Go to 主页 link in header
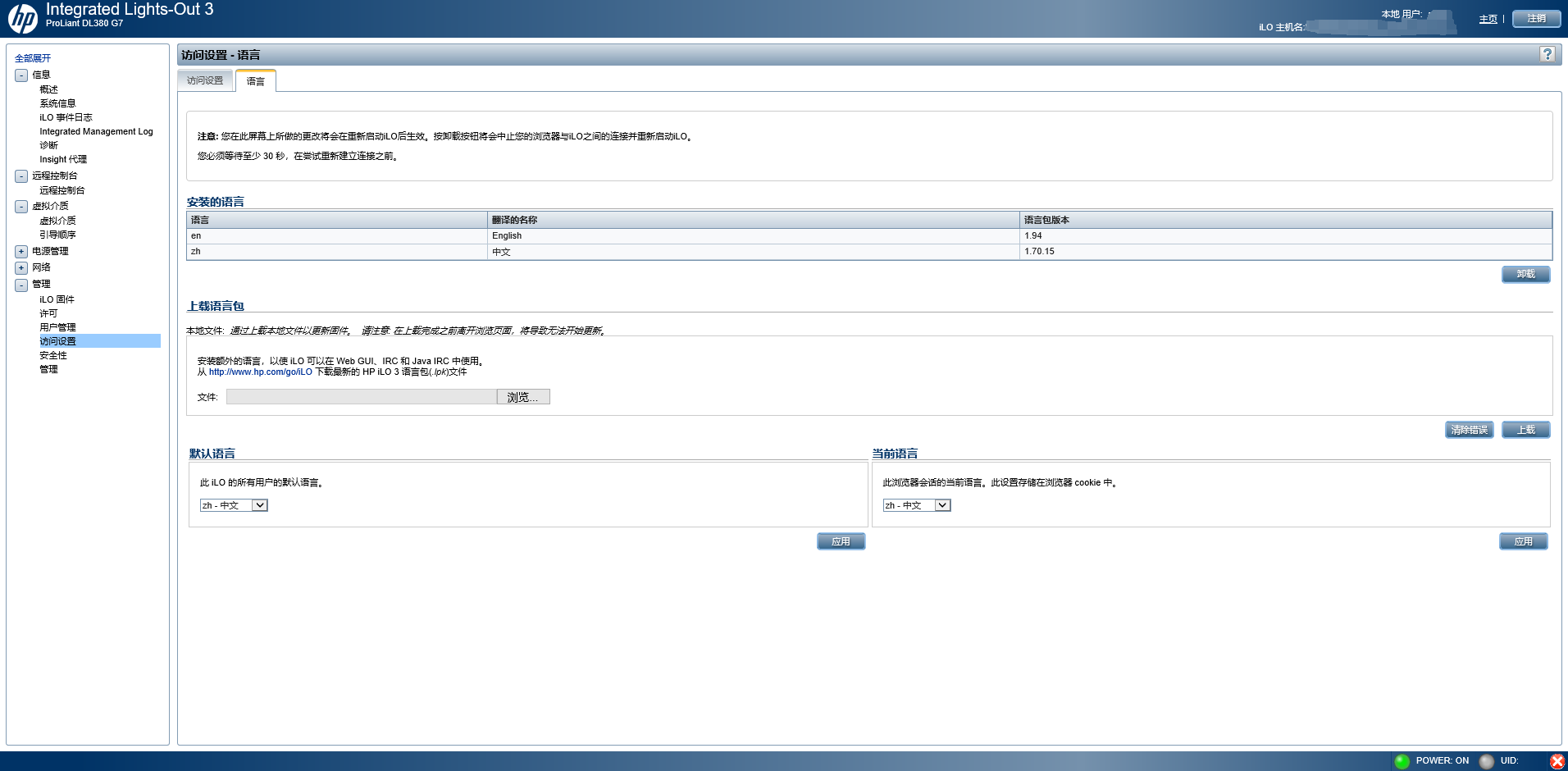The image size is (1568, 771). pos(1488,19)
